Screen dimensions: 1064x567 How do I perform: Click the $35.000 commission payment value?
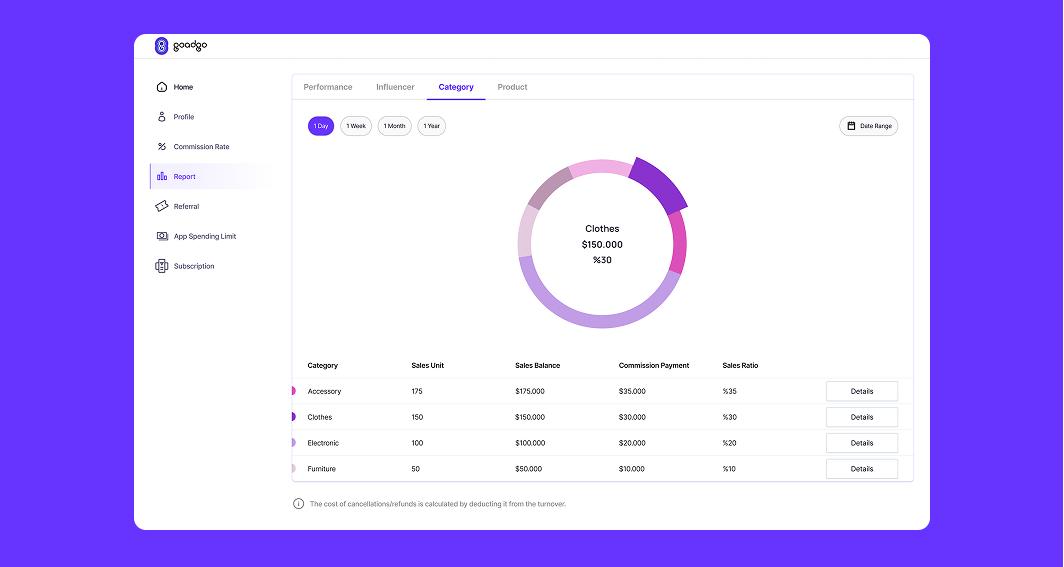[x=632, y=391]
